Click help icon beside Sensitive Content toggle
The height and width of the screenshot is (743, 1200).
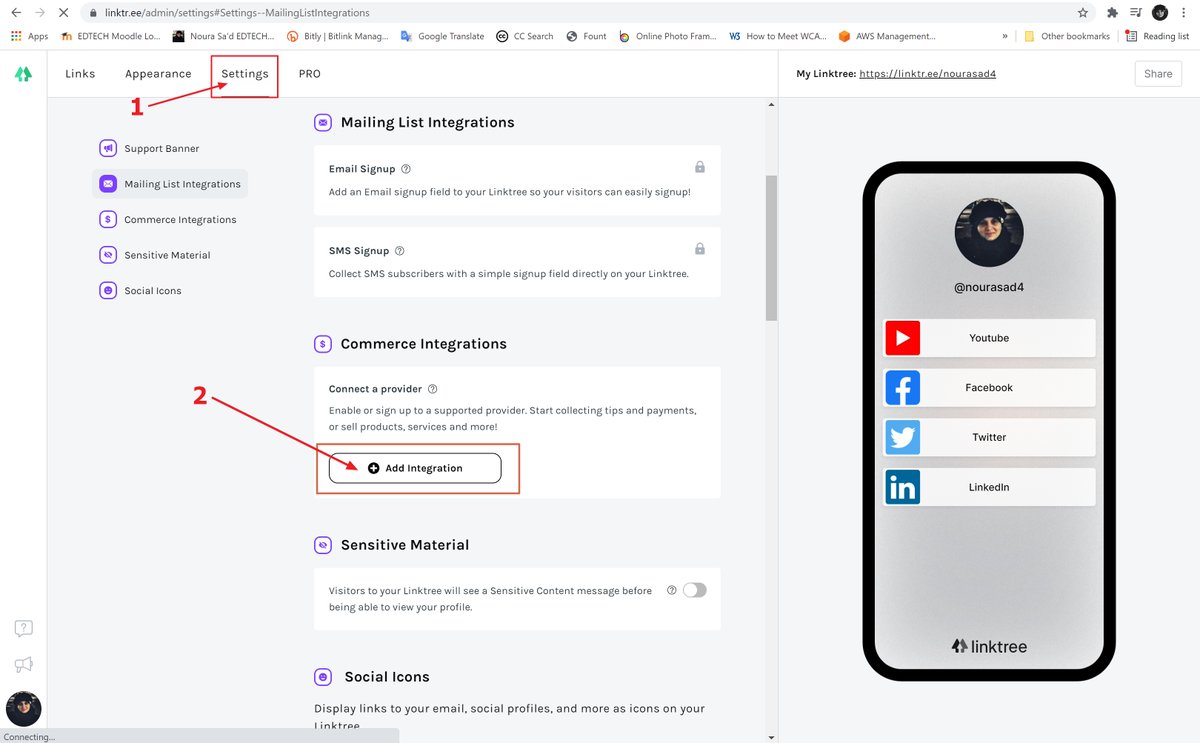click(672, 590)
